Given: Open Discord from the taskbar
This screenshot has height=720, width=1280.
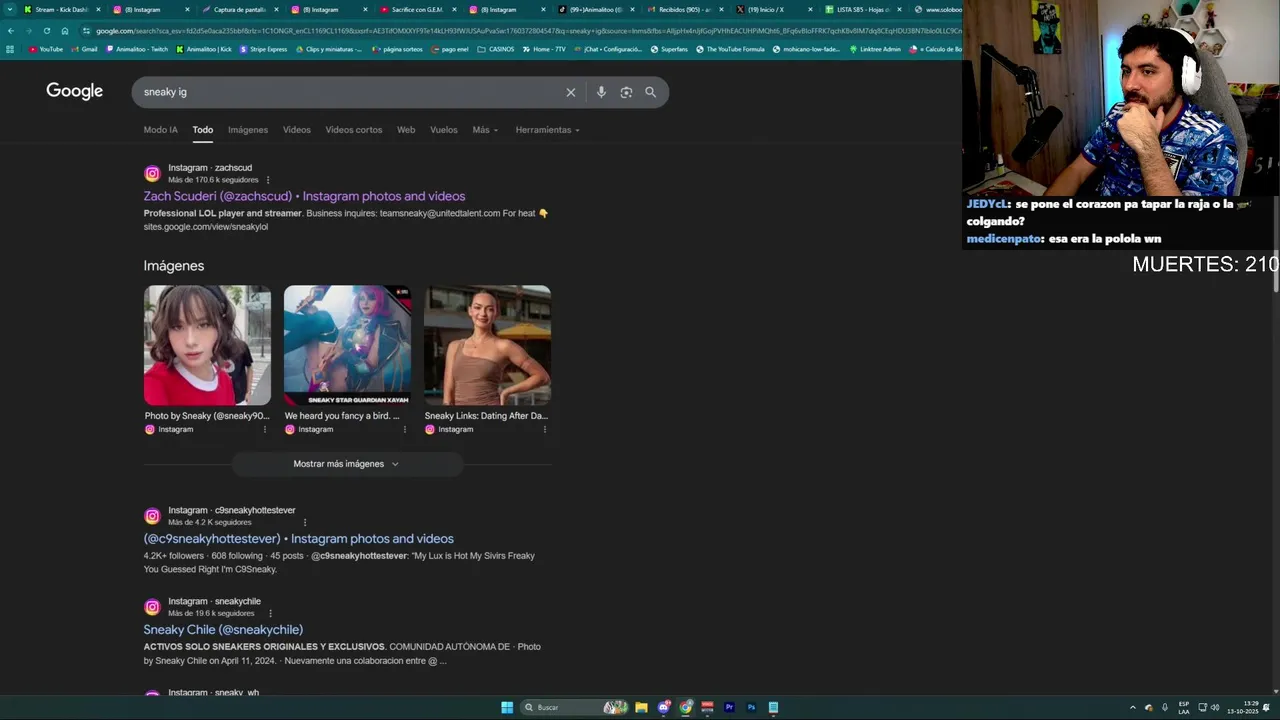Looking at the screenshot, I should pos(663,707).
